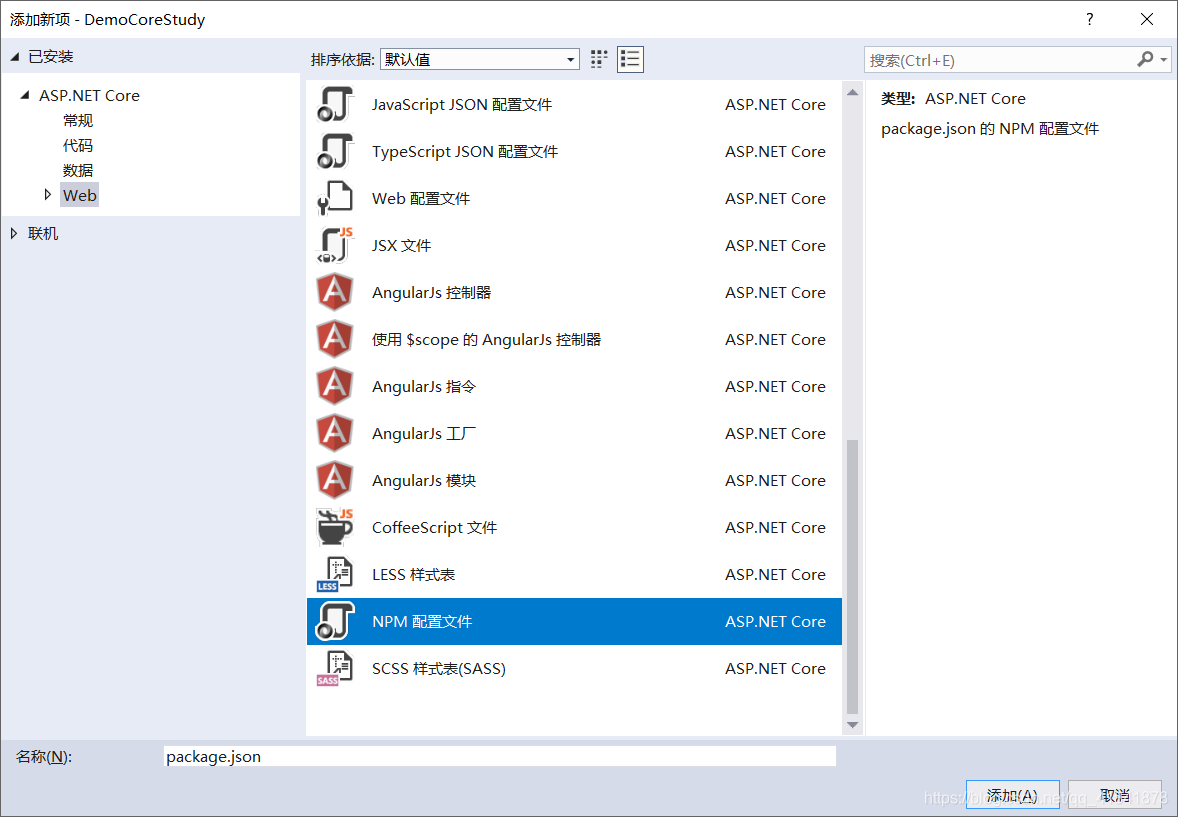Screen dimensions: 1178x817
Task: Focus the 搜索(Ctrl+E) search box
Action: (x=1000, y=60)
